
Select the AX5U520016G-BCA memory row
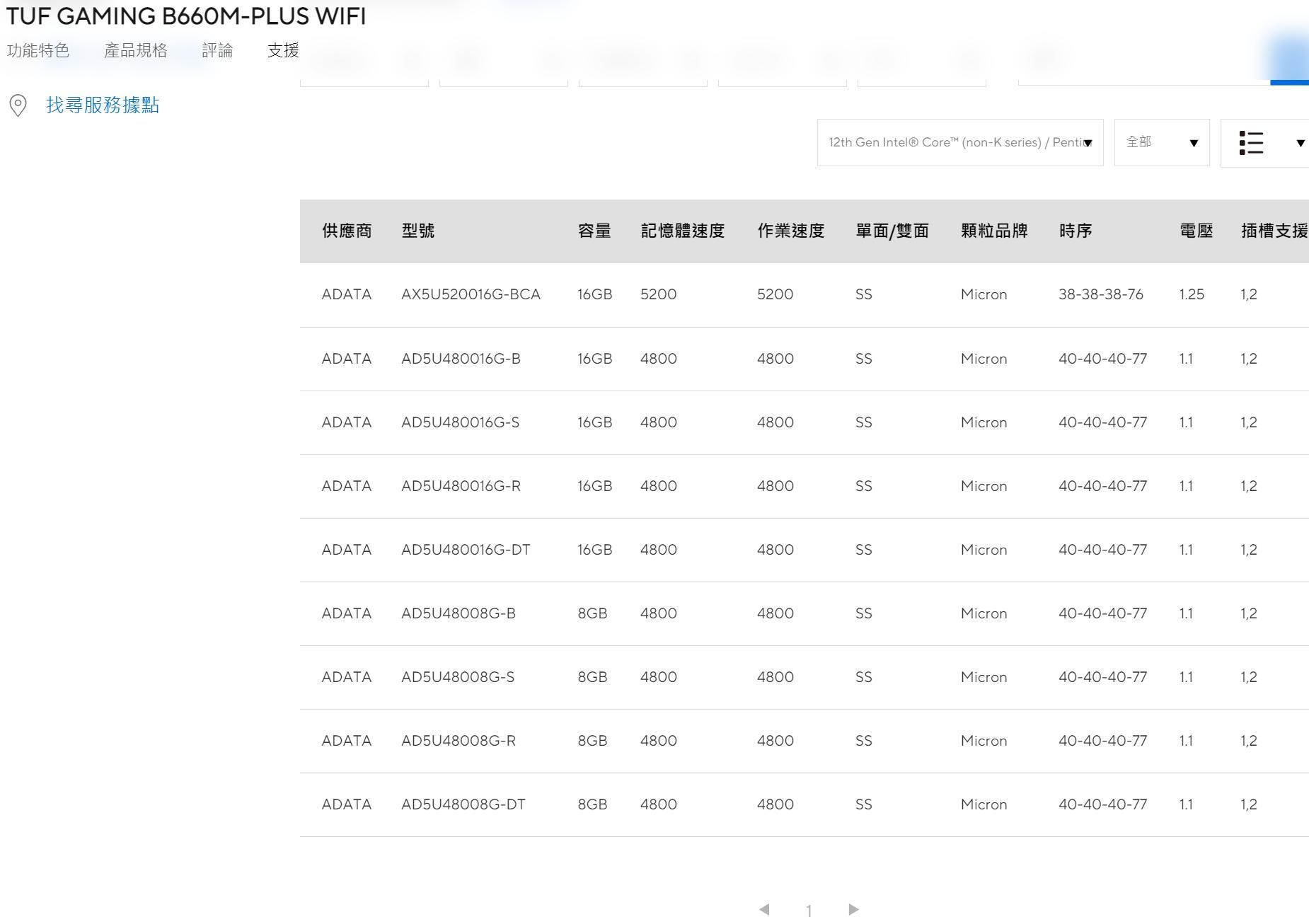click(x=471, y=294)
